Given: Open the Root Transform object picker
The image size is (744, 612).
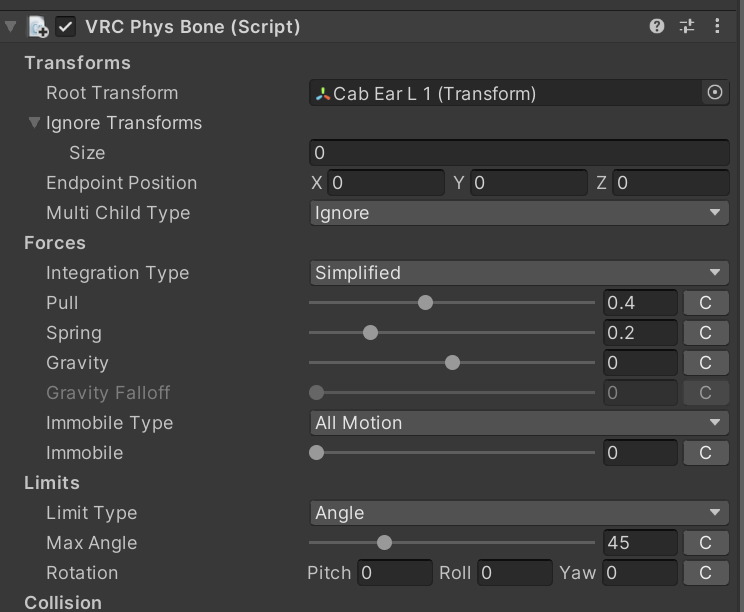Looking at the screenshot, I should [x=715, y=93].
